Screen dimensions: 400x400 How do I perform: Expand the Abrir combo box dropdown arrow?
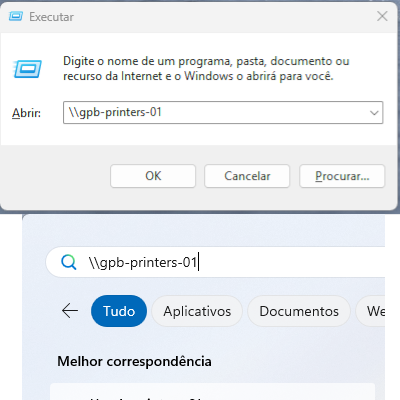374,113
